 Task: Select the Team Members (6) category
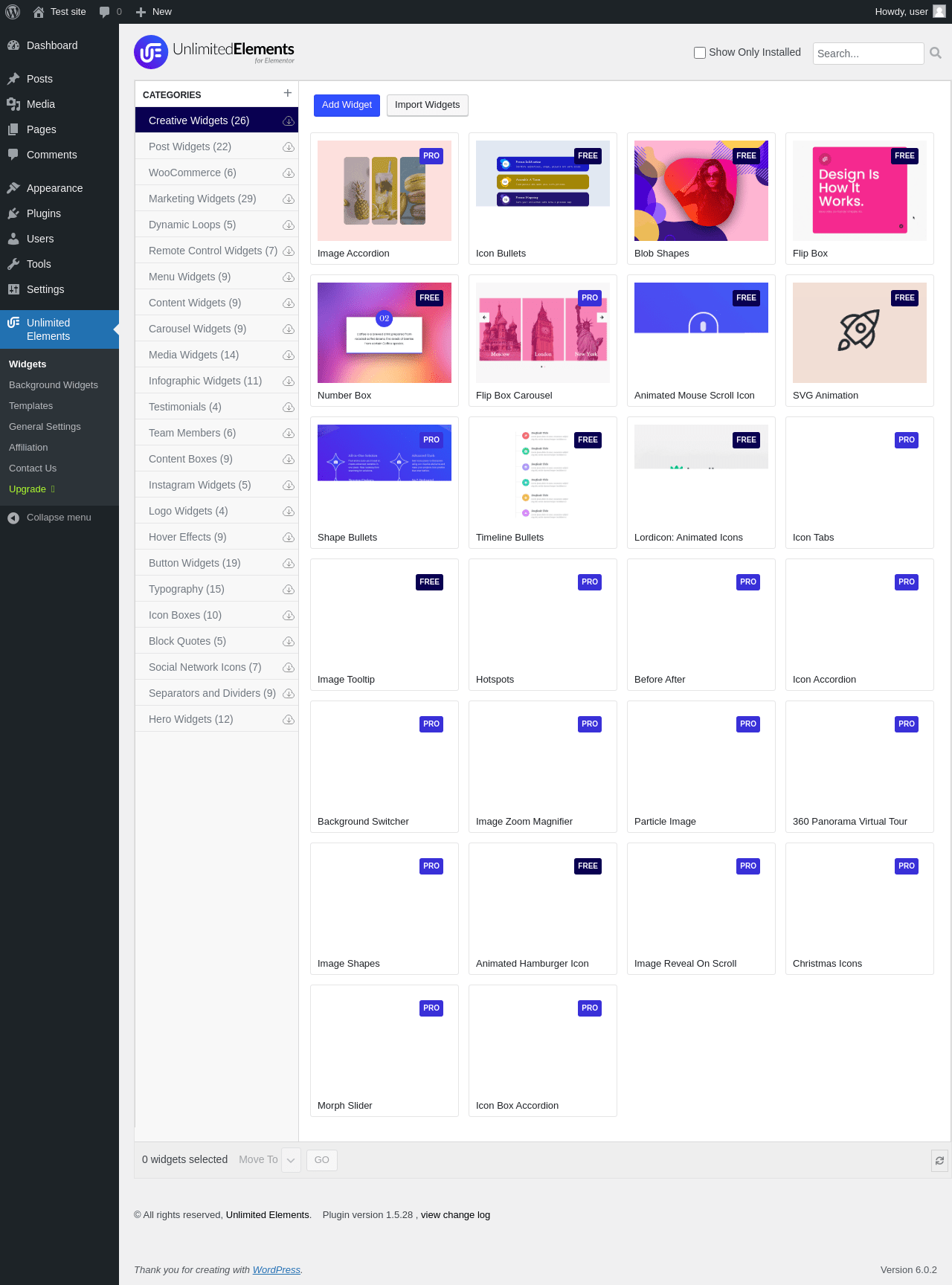[216, 434]
